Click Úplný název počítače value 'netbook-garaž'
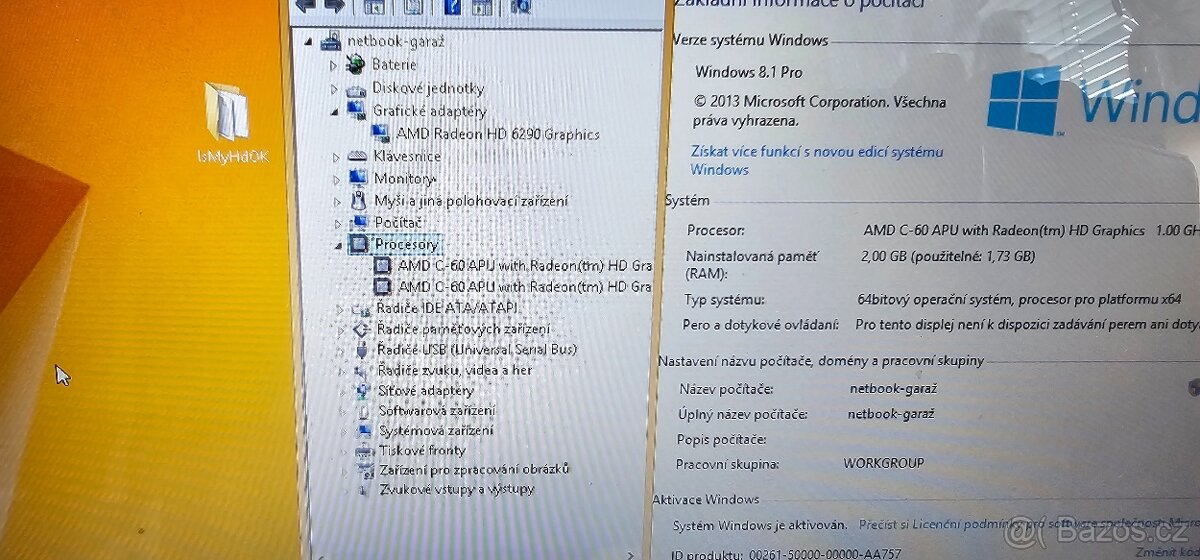Screen dimensions: 1200x560 point(891,413)
